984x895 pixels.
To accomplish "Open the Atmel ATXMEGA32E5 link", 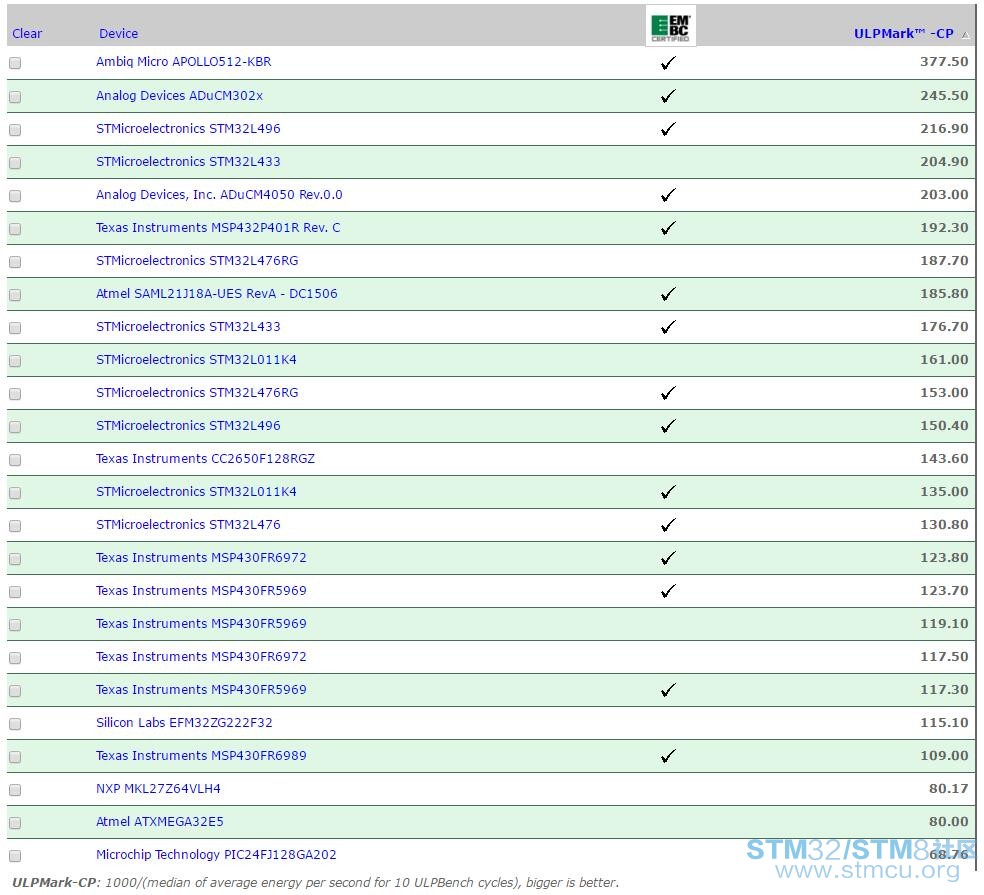I will click(159, 821).
